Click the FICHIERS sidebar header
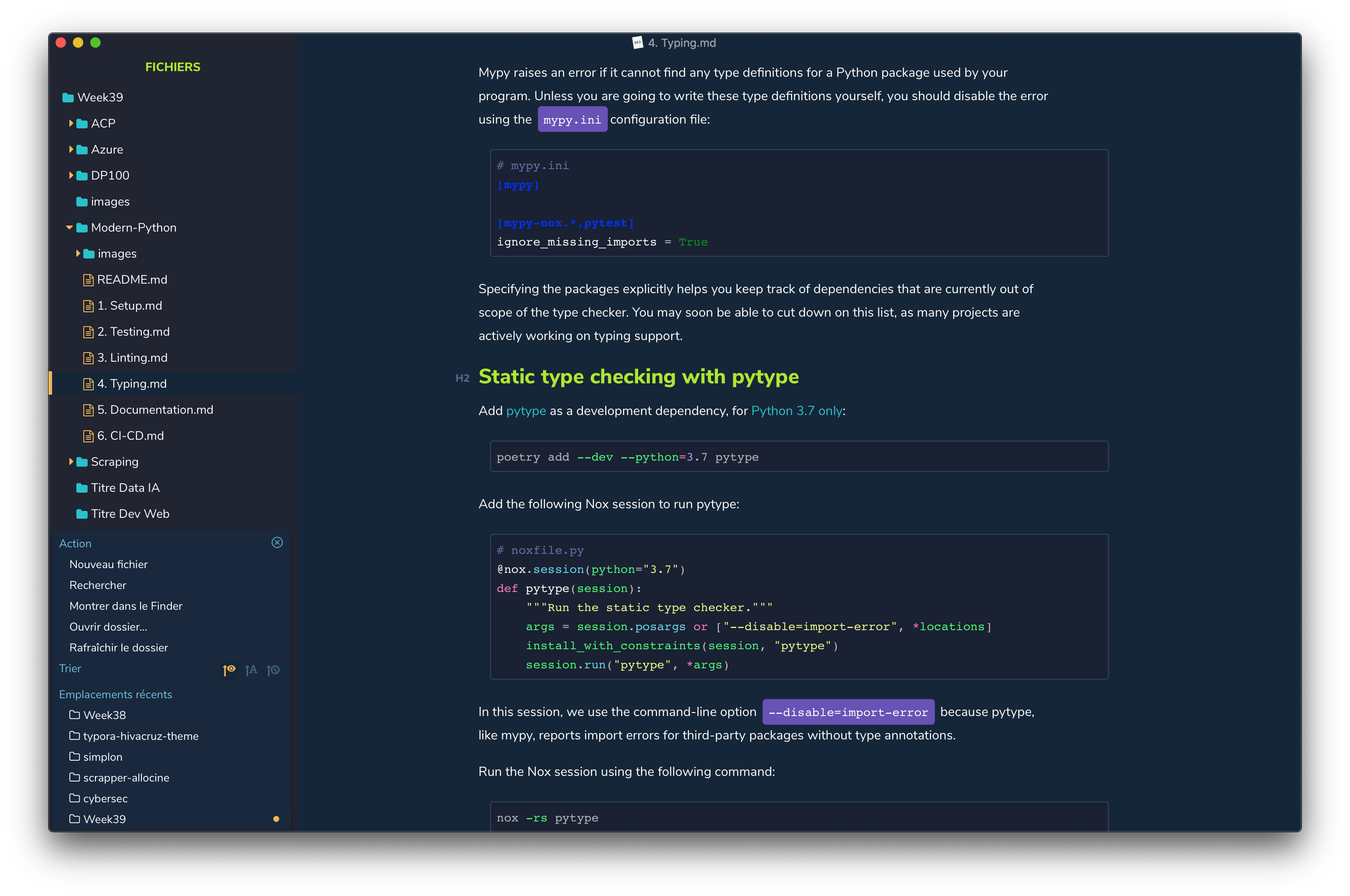The image size is (1350, 896). [x=173, y=67]
